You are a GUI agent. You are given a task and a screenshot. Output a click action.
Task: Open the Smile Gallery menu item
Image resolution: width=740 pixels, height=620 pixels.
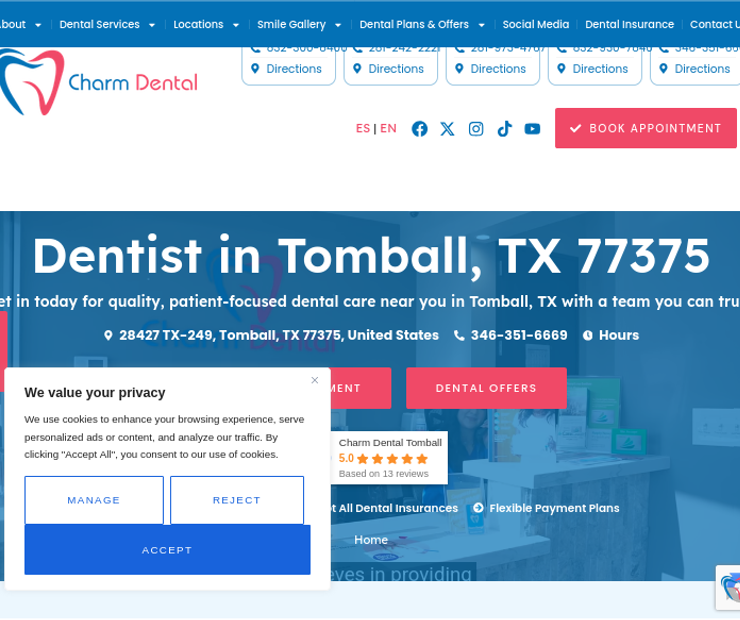click(291, 25)
